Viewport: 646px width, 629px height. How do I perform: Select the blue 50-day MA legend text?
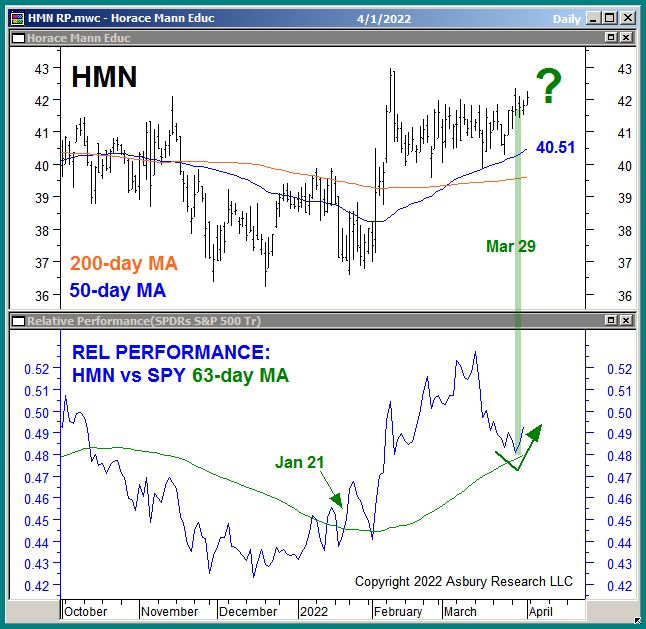click(x=118, y=291)
